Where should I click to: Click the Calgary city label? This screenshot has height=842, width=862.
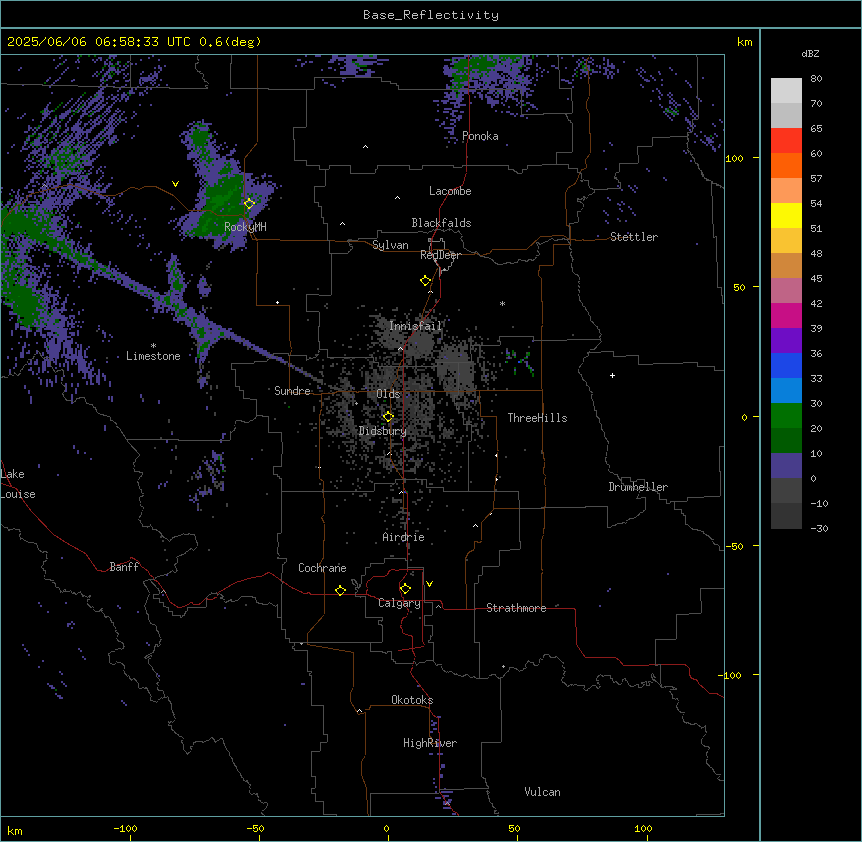400,603
